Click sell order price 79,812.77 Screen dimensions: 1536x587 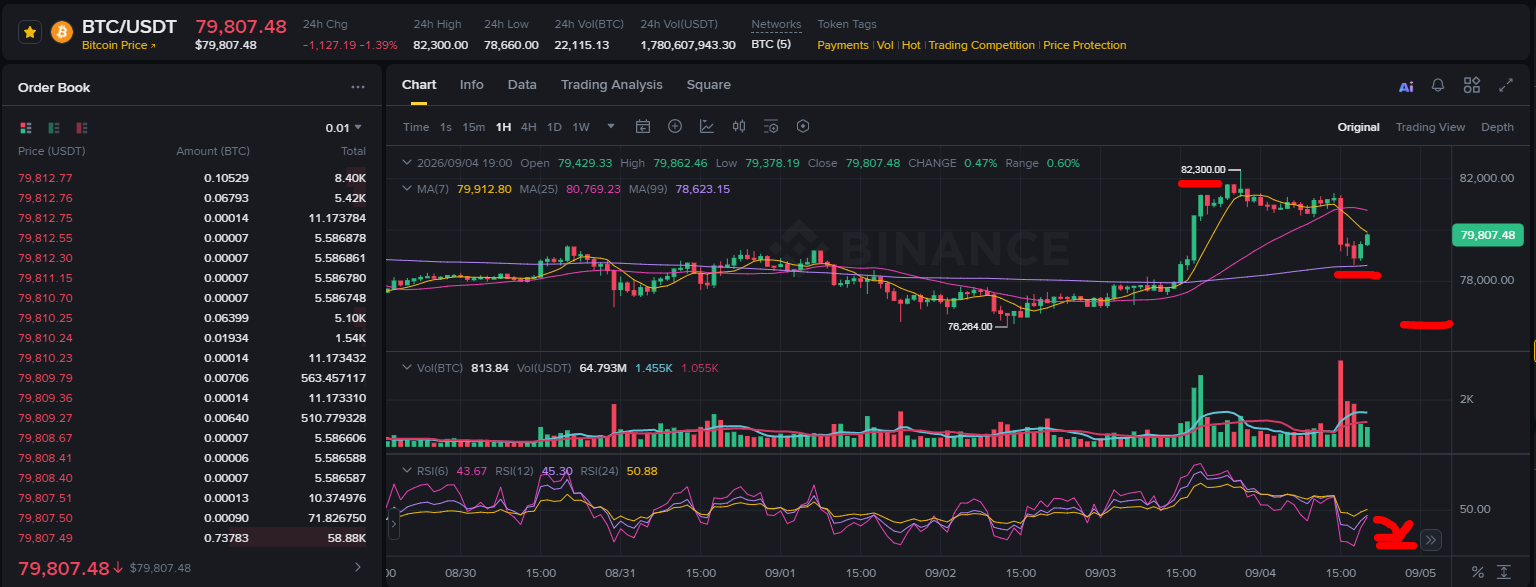click(45, 178)
